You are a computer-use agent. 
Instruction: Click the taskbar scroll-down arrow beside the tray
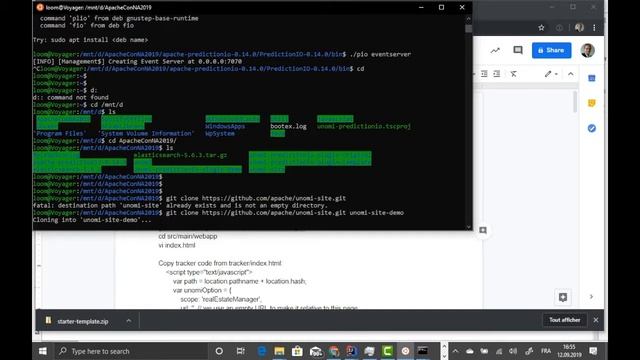pyautogui.click(x=444, y=356)
